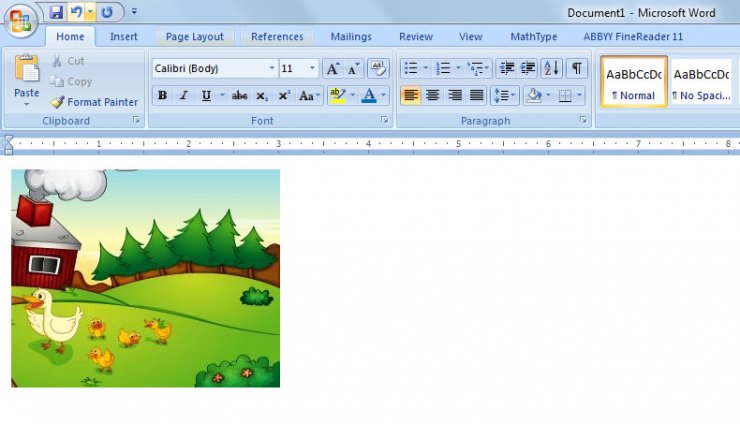Image resolution: width=740 pixels, height=424 pixels.
Task: Toggle superscript formatting
Action: 284,95
